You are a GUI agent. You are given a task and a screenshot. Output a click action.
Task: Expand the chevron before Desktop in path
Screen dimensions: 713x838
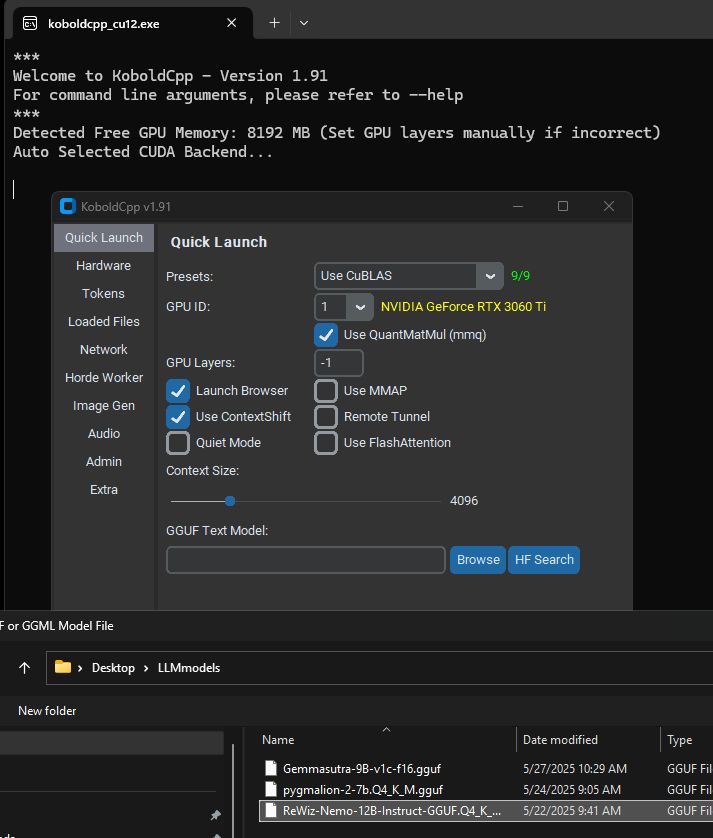coord(80,668)
